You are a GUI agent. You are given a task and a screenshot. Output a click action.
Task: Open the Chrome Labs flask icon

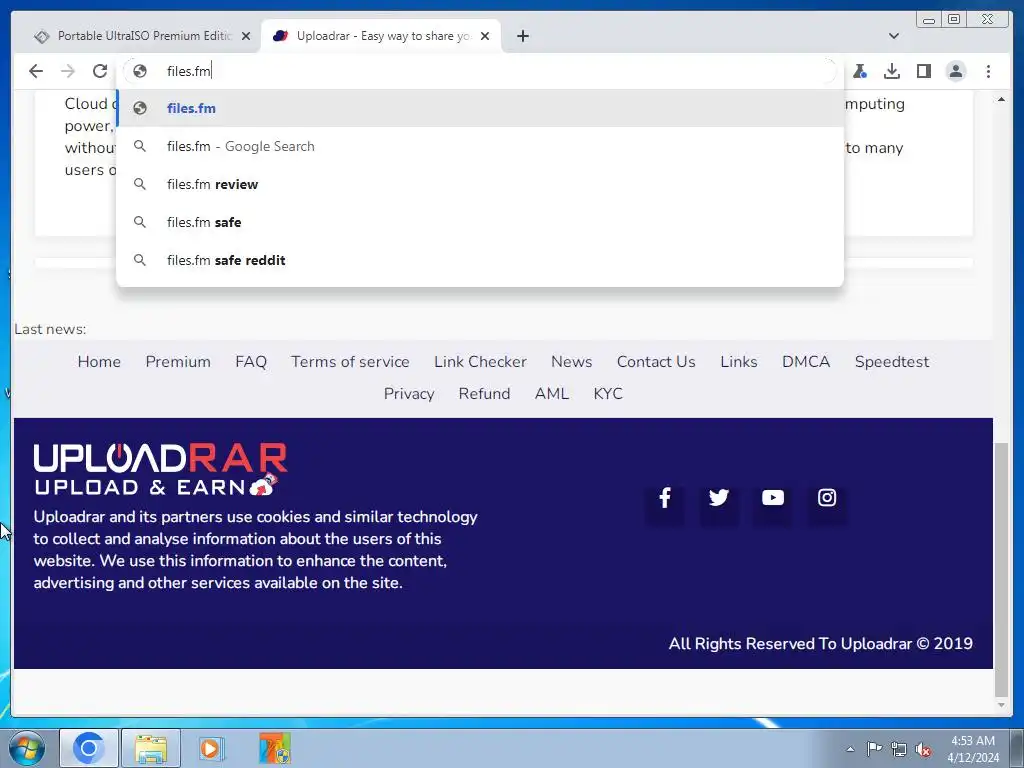(860, 71)
